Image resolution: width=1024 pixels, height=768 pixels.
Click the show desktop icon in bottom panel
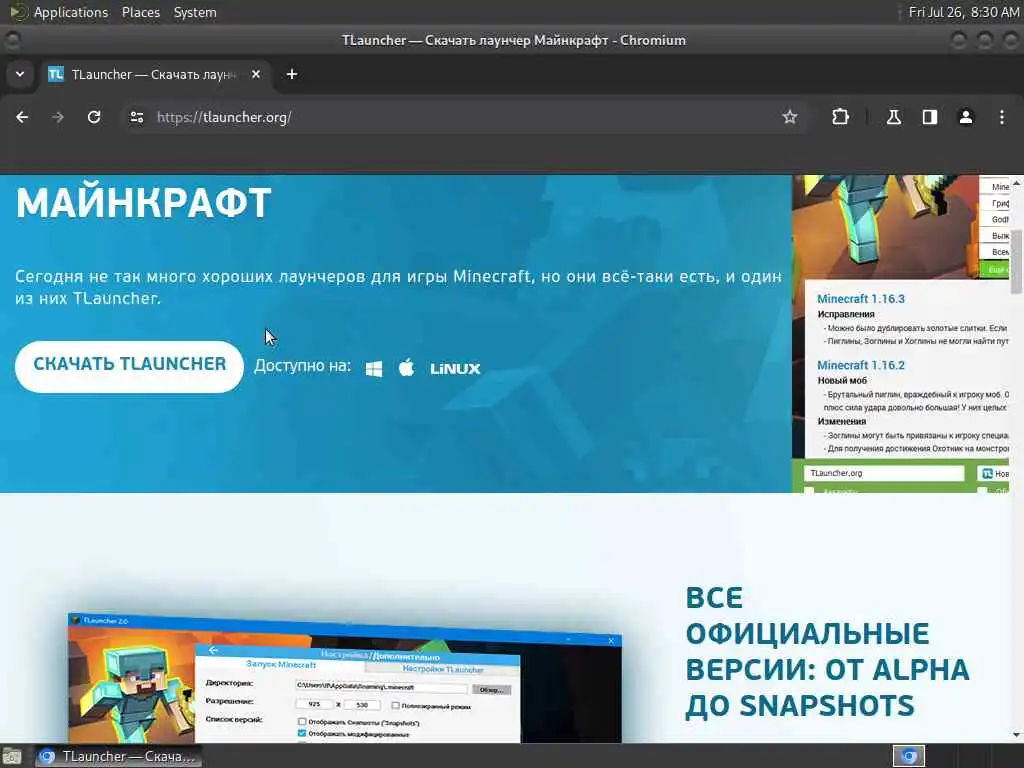tap(12, 756)
